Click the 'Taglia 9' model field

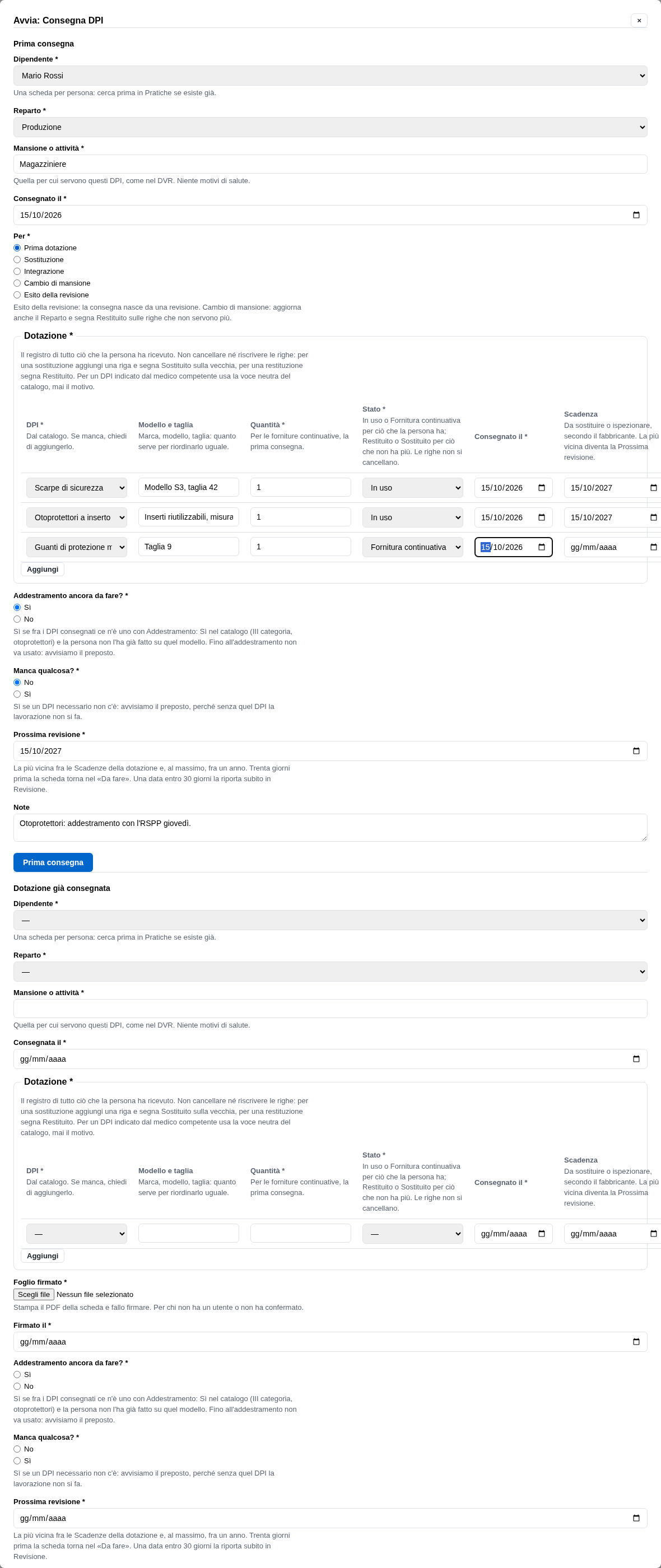point(189,547)
